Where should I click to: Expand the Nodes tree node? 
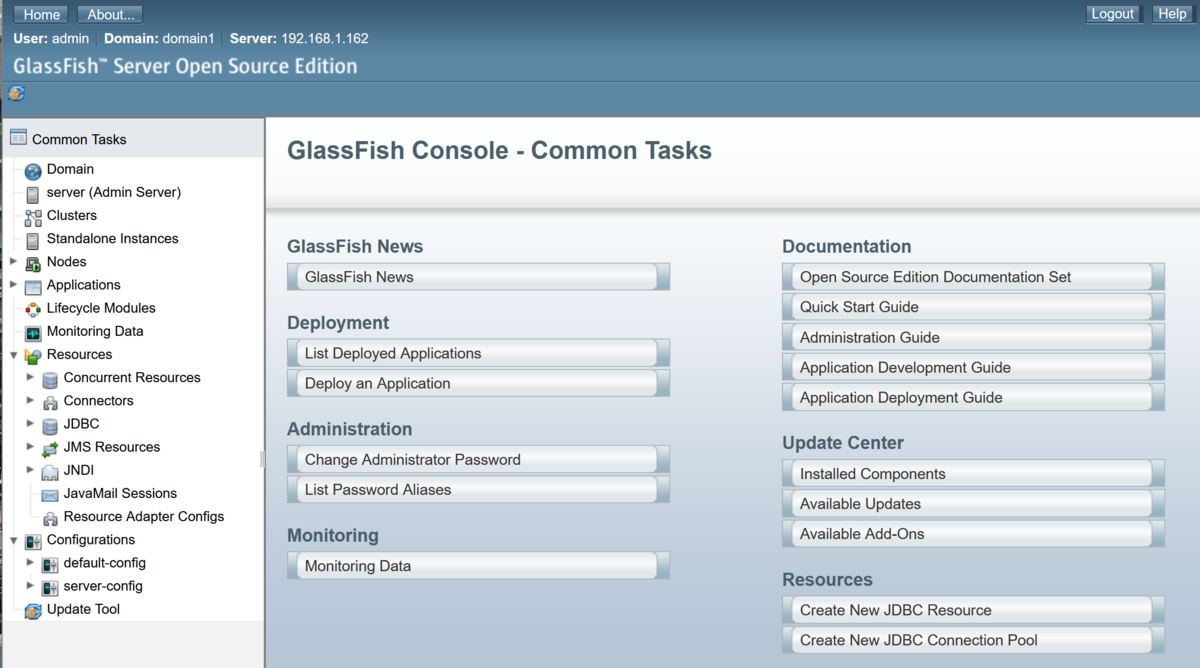(x=11, y=261)
